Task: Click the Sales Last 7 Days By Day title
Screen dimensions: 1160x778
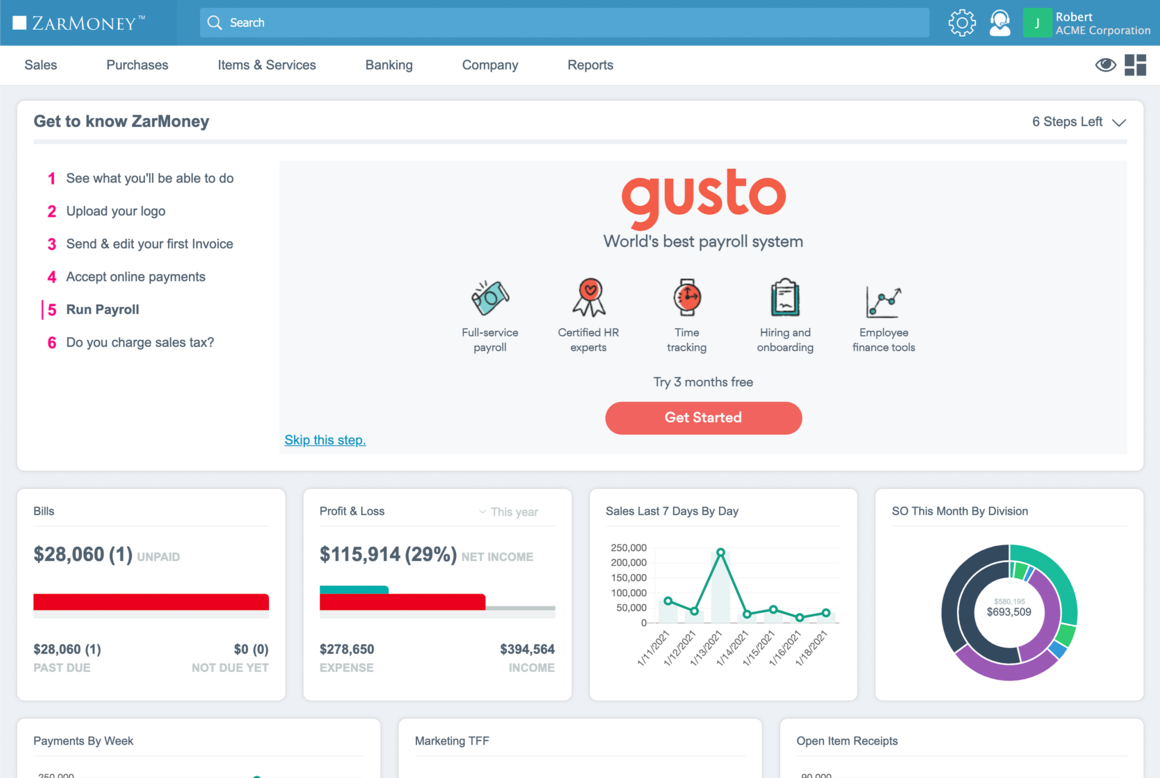Action: coord(672,511)
